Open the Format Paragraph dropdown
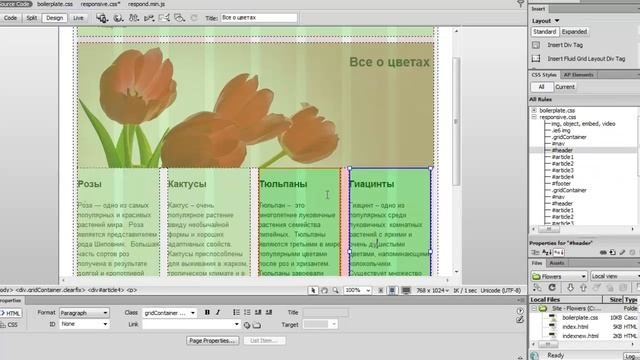This screenshot has width=640, height=360. (84, 313)
